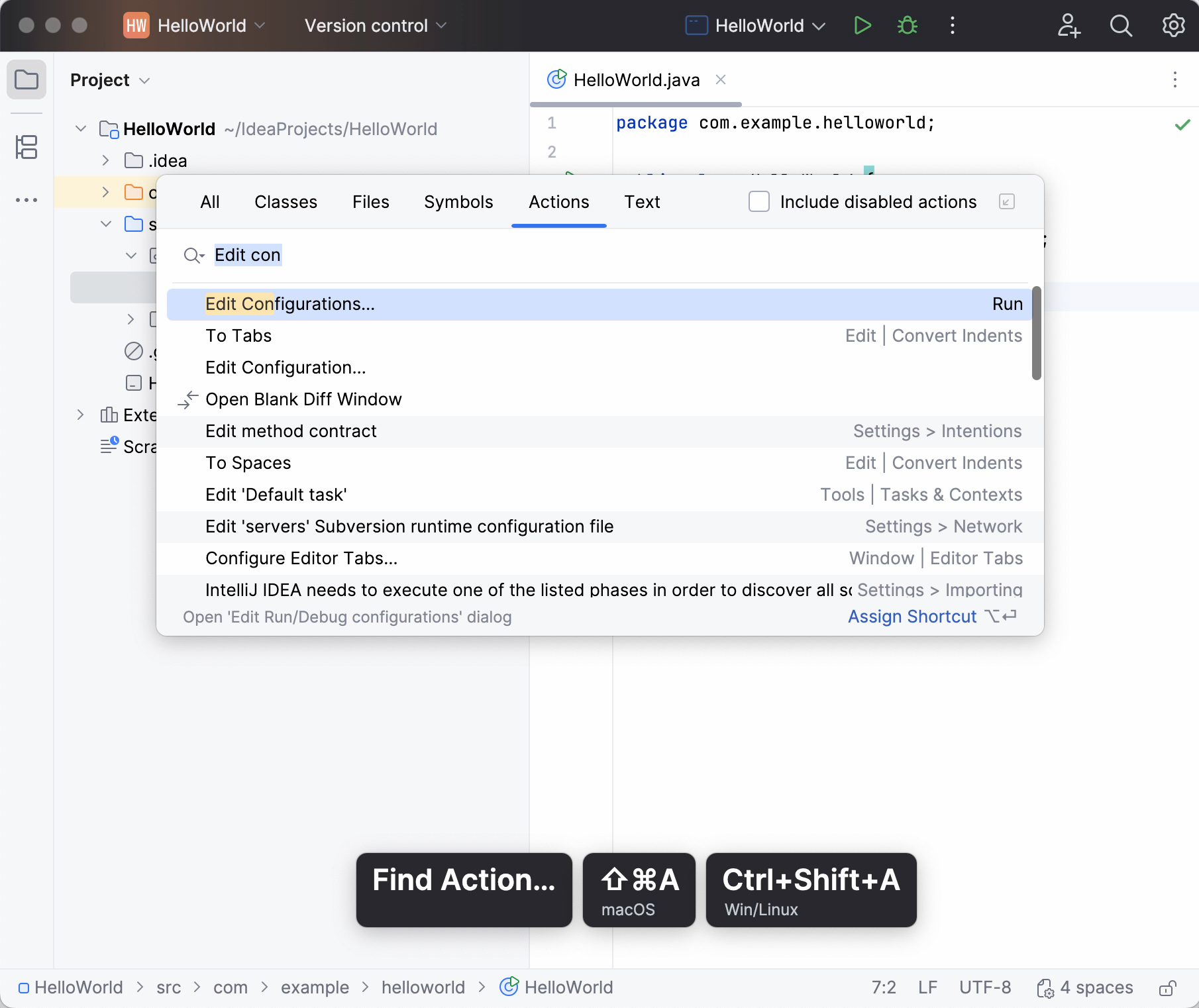
Task: Expand the .idea folder in the project tree
Action: [105, 160]
